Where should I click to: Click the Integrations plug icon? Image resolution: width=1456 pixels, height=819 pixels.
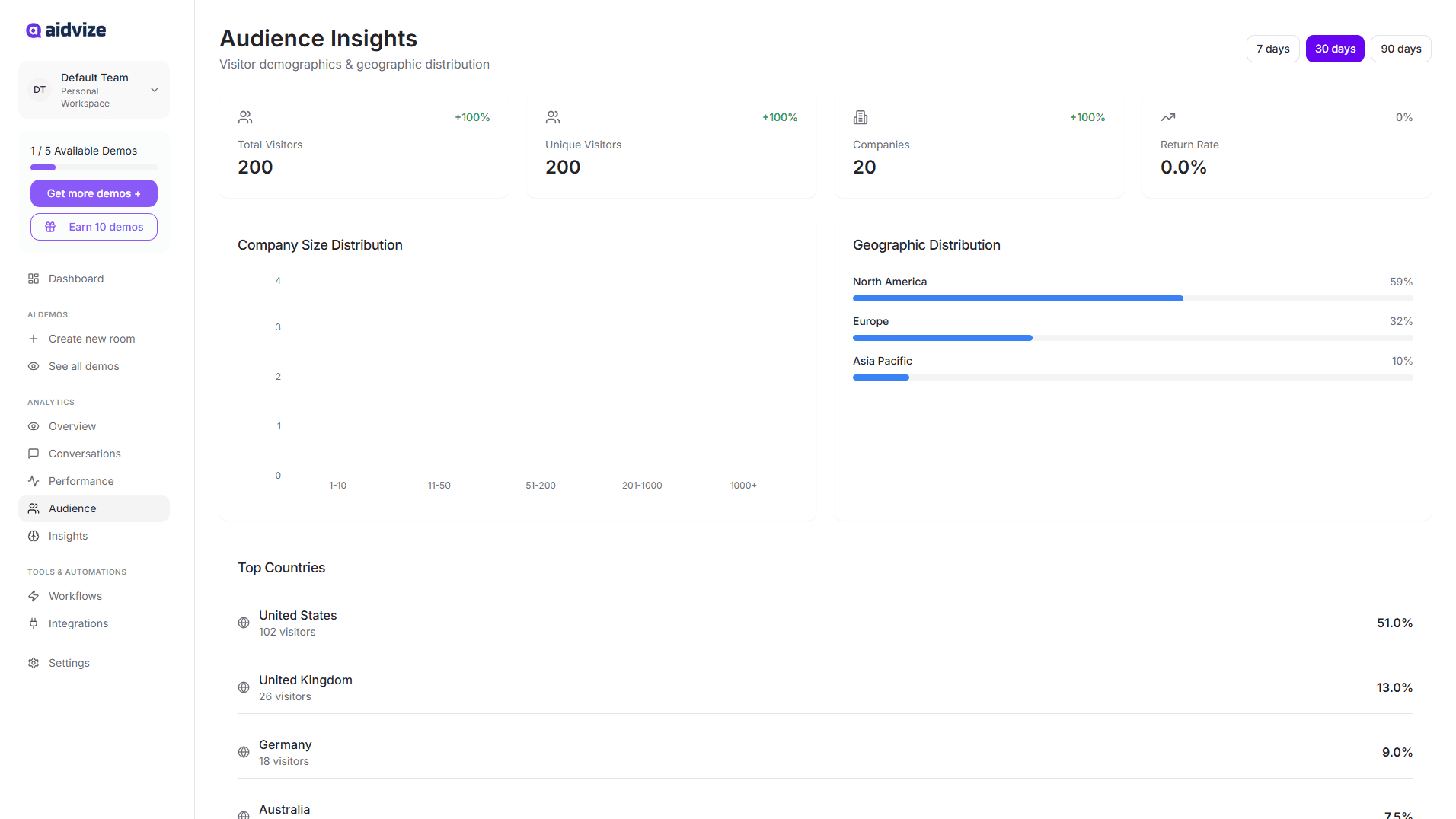(x=34, y=623)
